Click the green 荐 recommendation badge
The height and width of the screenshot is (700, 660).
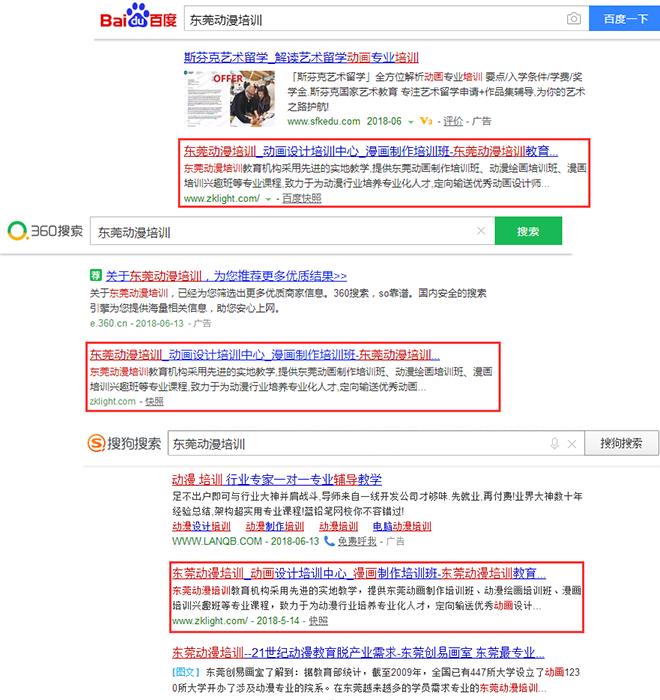click(x=96, y=275)
